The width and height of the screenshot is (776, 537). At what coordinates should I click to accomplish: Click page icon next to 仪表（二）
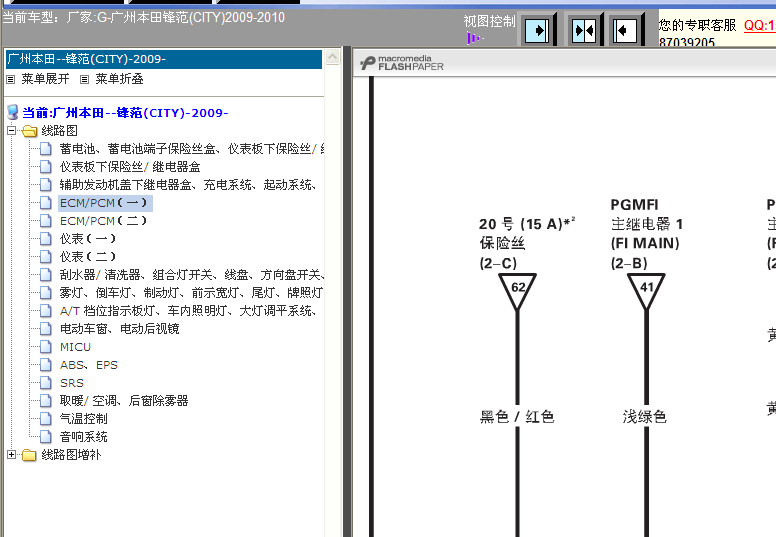[x=46, y=257]
